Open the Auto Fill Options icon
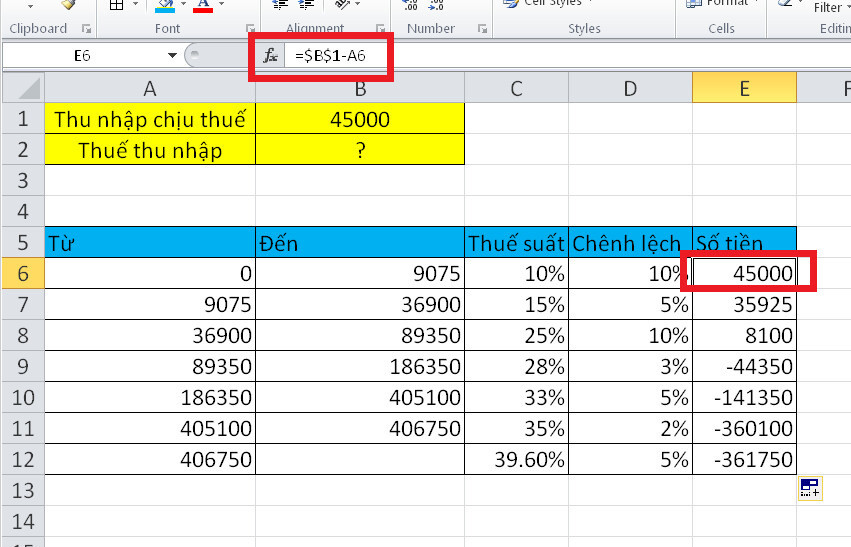This screenshot has width=851, height=547. (810, 488)
